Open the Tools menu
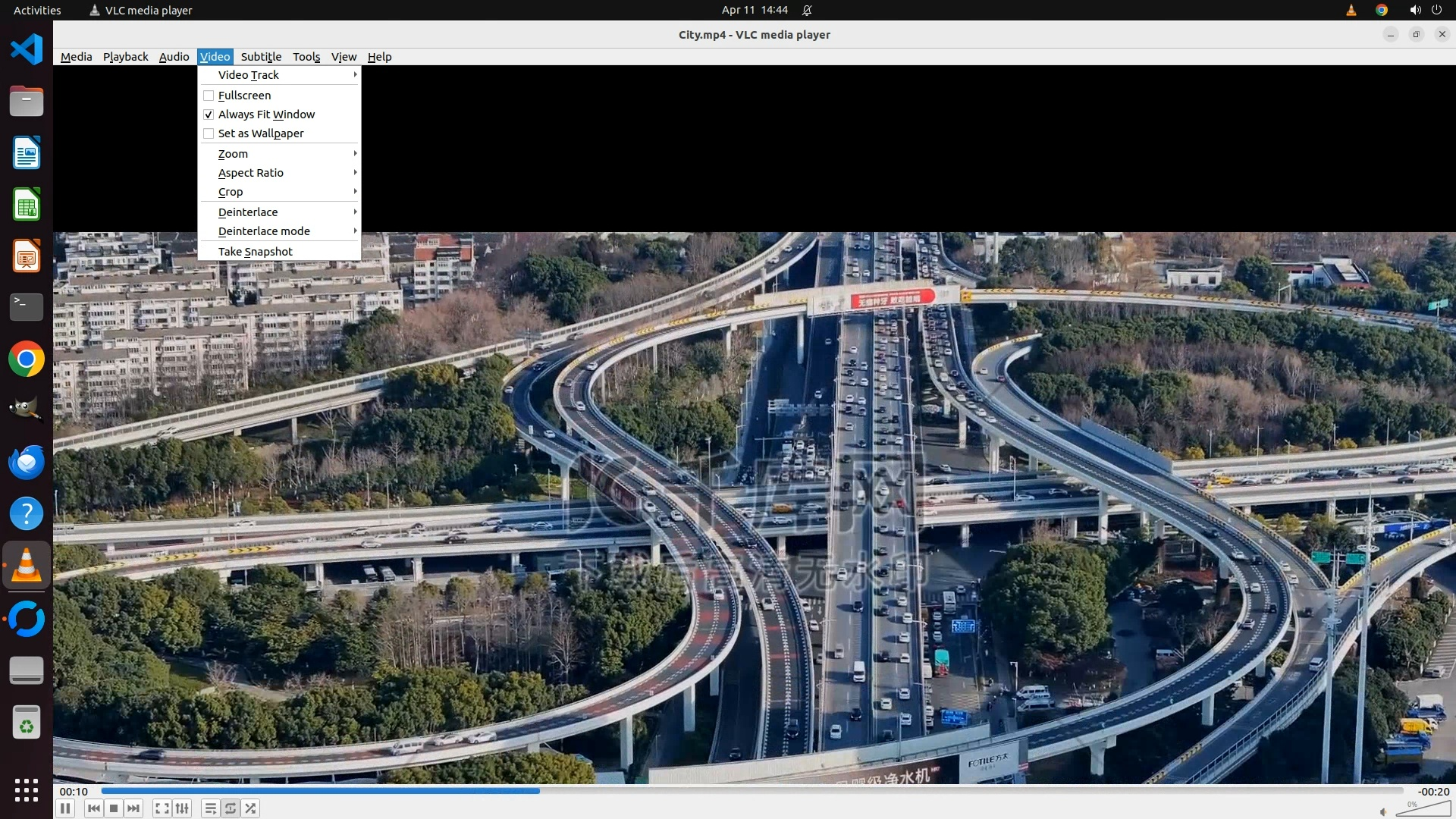1456x819 pixels. (x=306, y=57)
